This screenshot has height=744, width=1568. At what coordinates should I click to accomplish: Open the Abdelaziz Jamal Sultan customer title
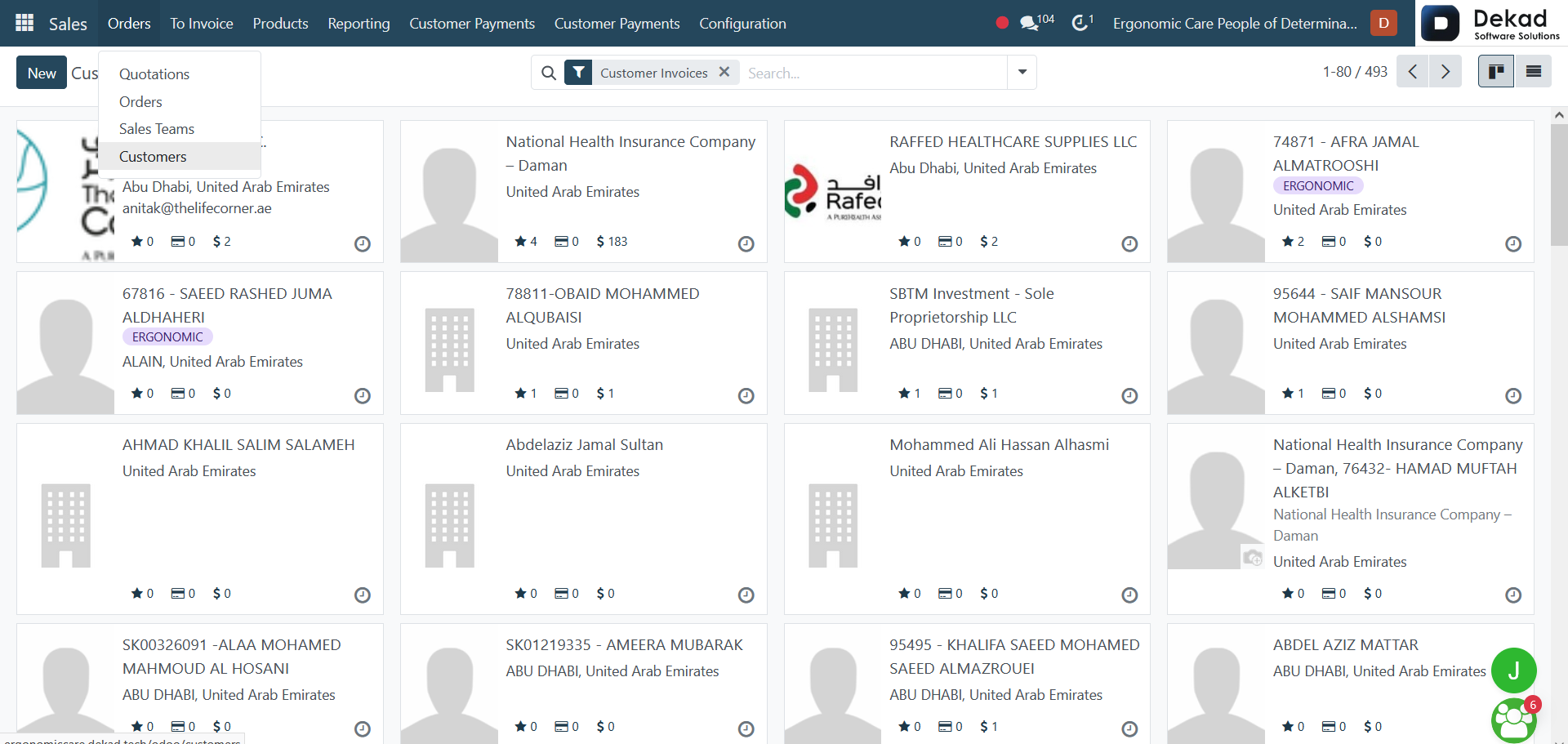click(x=584, y=444)
